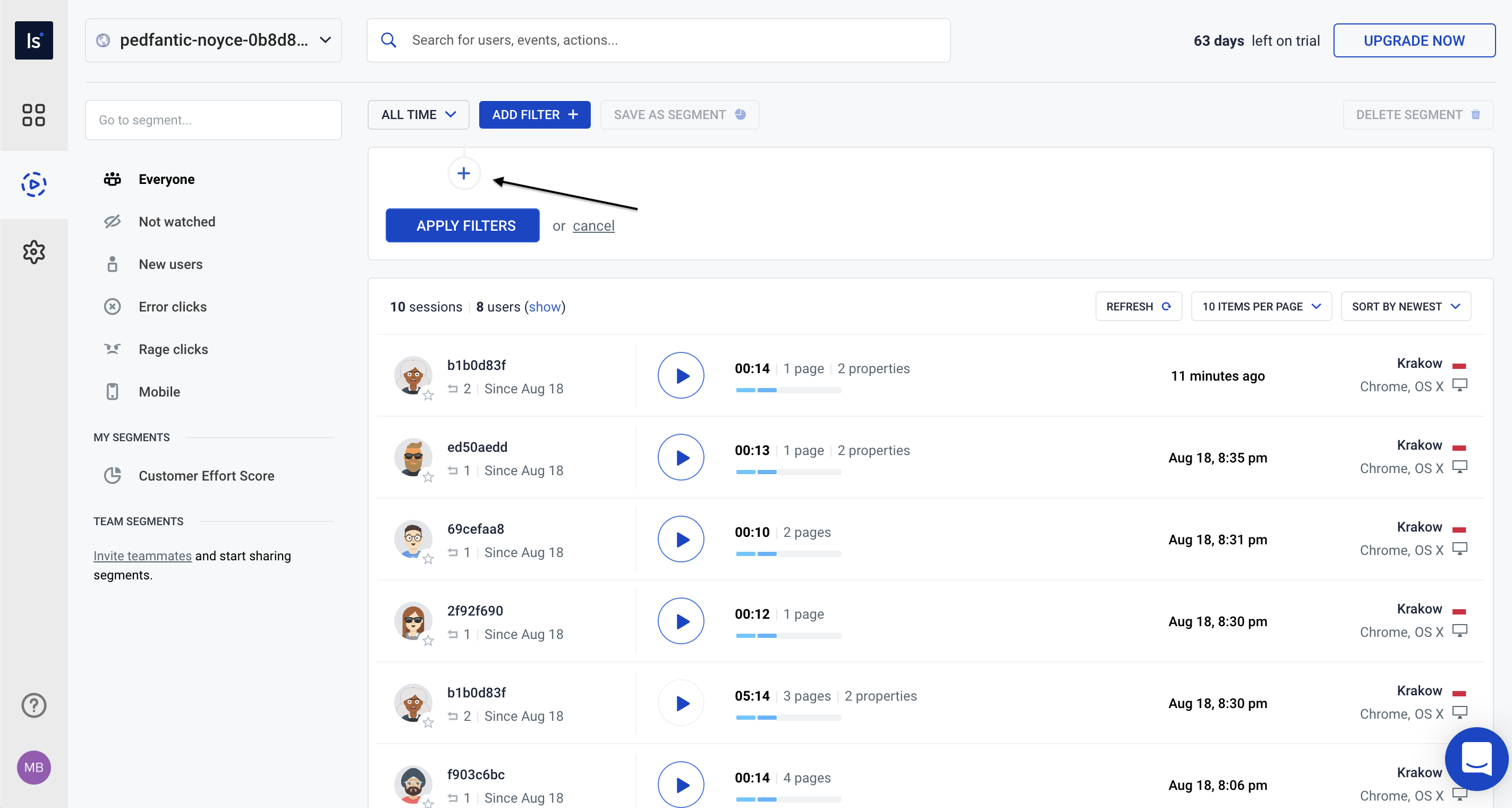This screenshot has height=808, width=1512.
Task: Select the Customer Effort Score segment
Action: point(207,476)
